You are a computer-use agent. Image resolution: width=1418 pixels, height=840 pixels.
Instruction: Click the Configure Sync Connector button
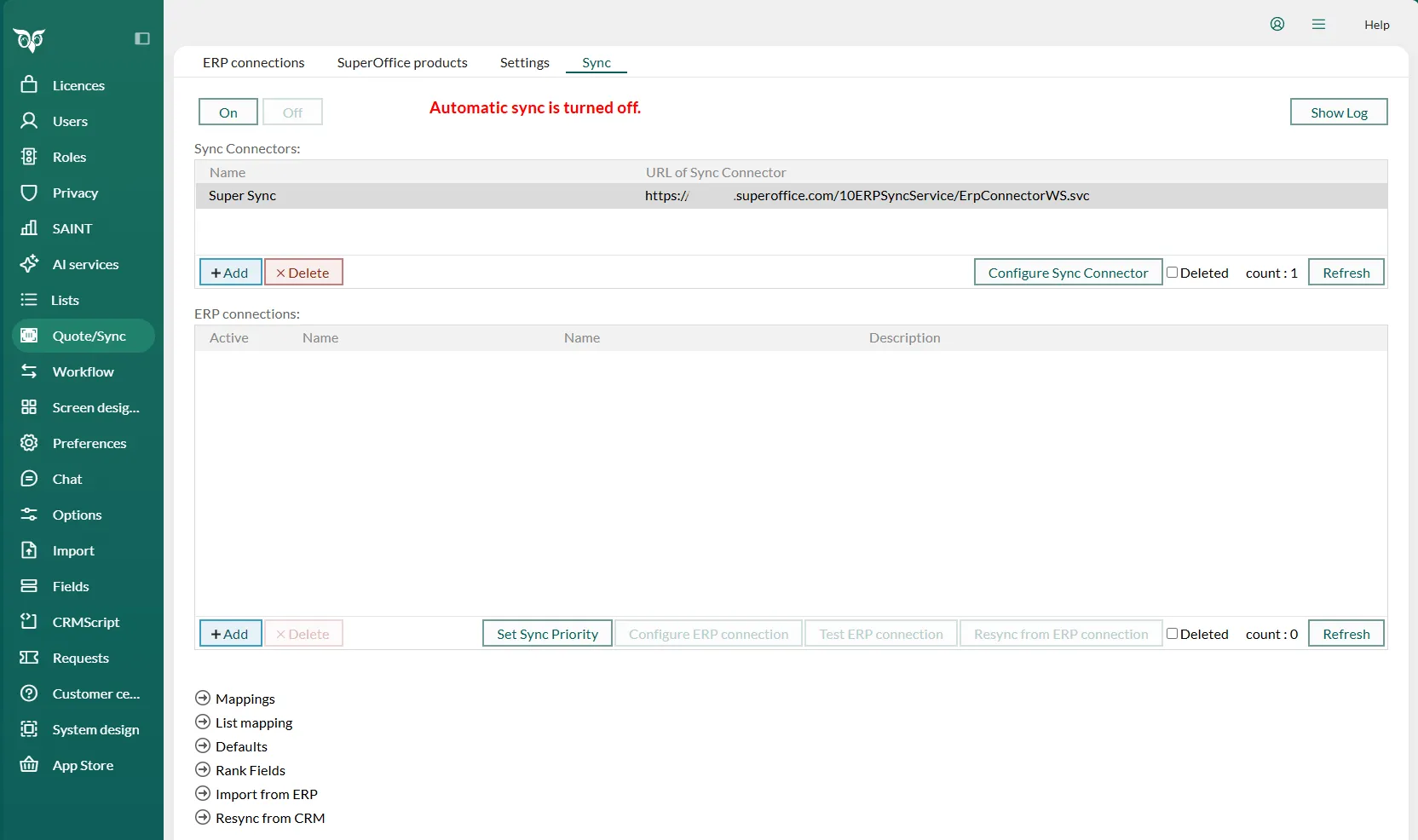(x=1068, y=273)
